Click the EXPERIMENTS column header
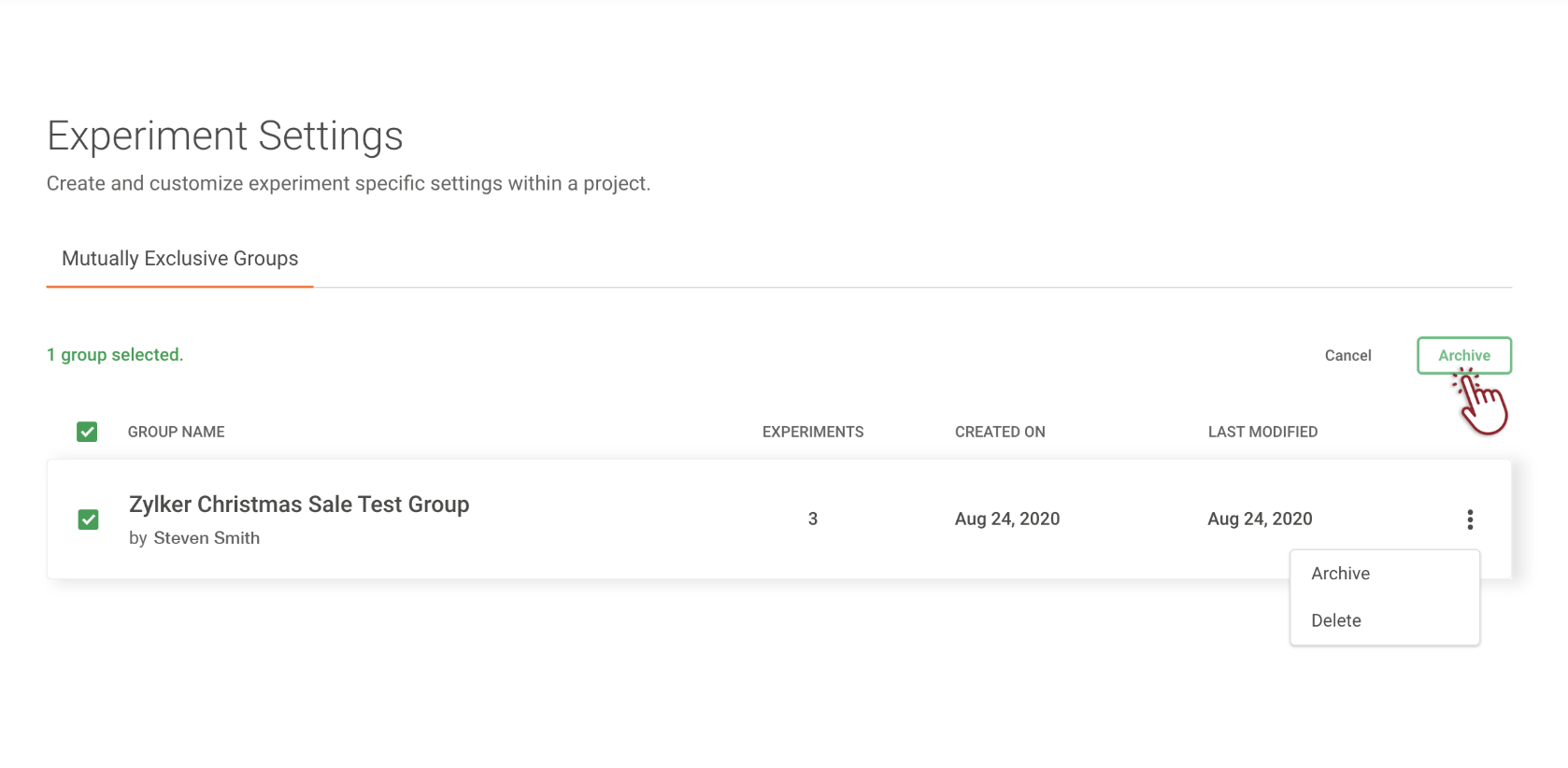The image size is (1568, 768). coord(812,432)
